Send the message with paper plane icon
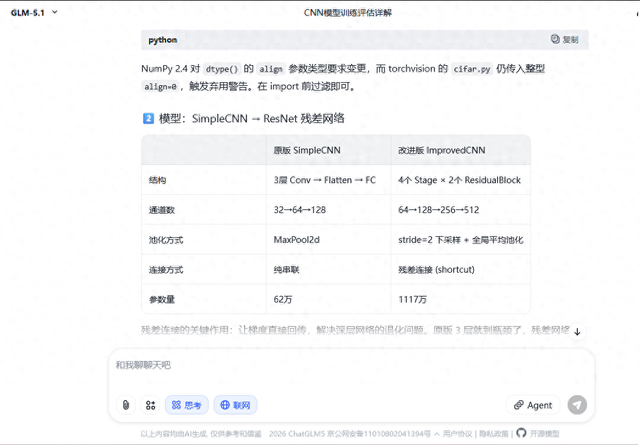This screenshot has height=445, width=640. pos(577,405)
